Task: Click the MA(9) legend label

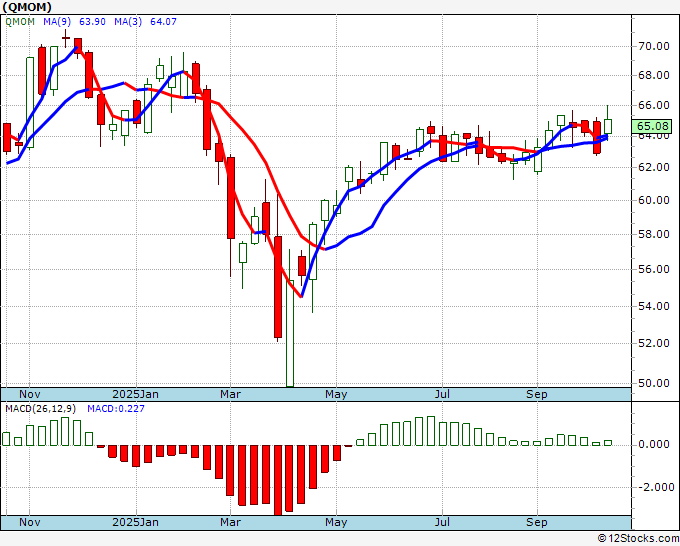Action: [57, 22]
